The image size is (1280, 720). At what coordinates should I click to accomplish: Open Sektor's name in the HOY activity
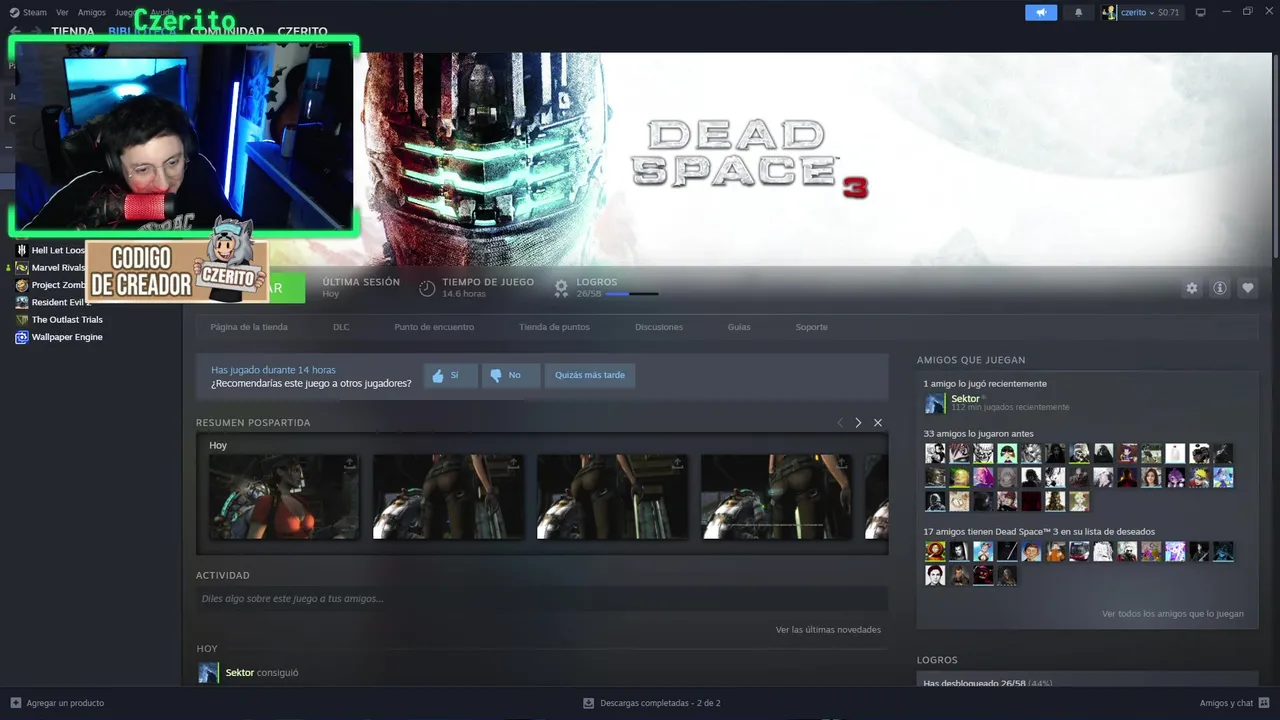[x=240, y=673]
